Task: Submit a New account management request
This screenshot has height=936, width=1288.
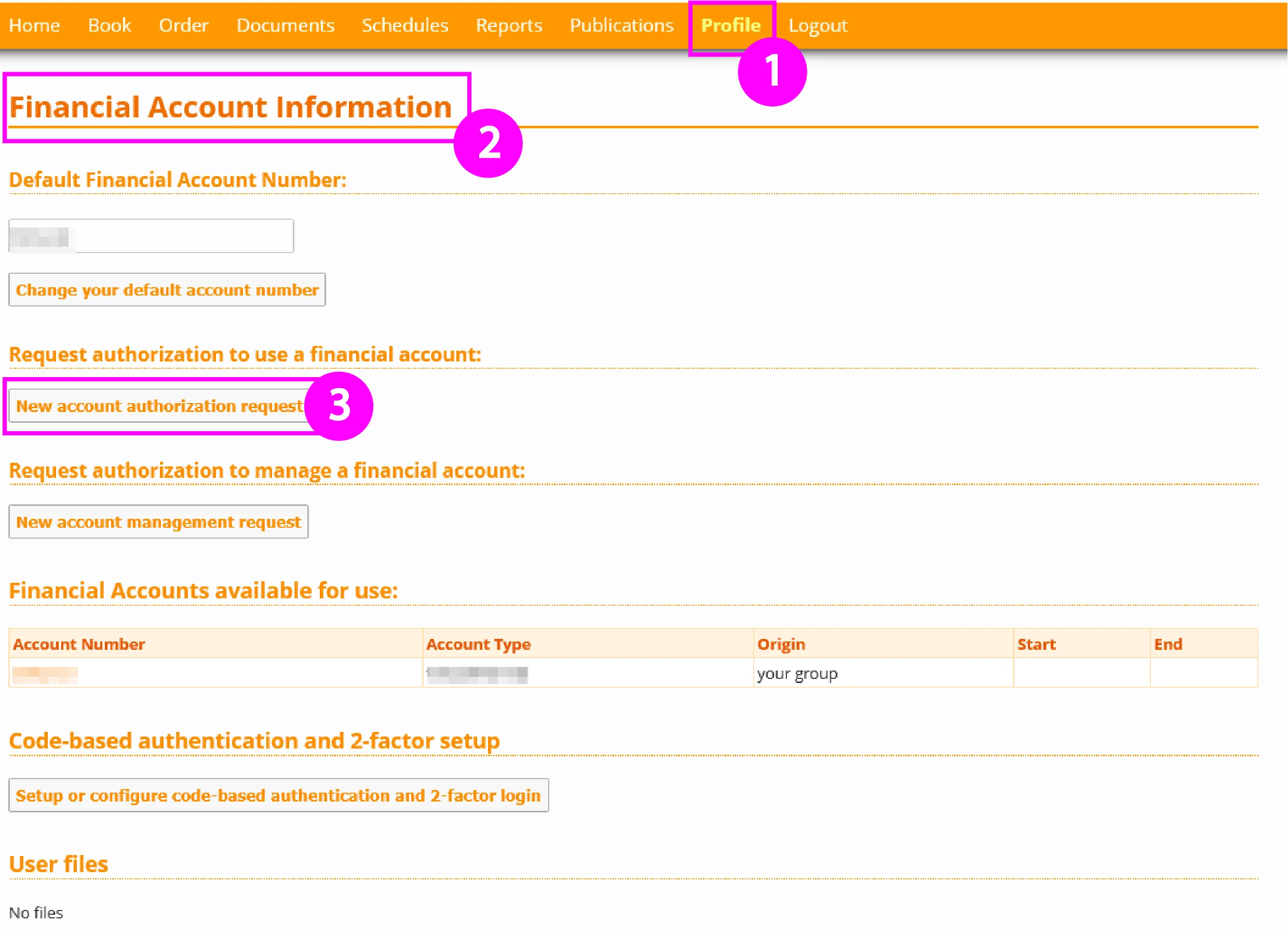Action: click(158, 522)
